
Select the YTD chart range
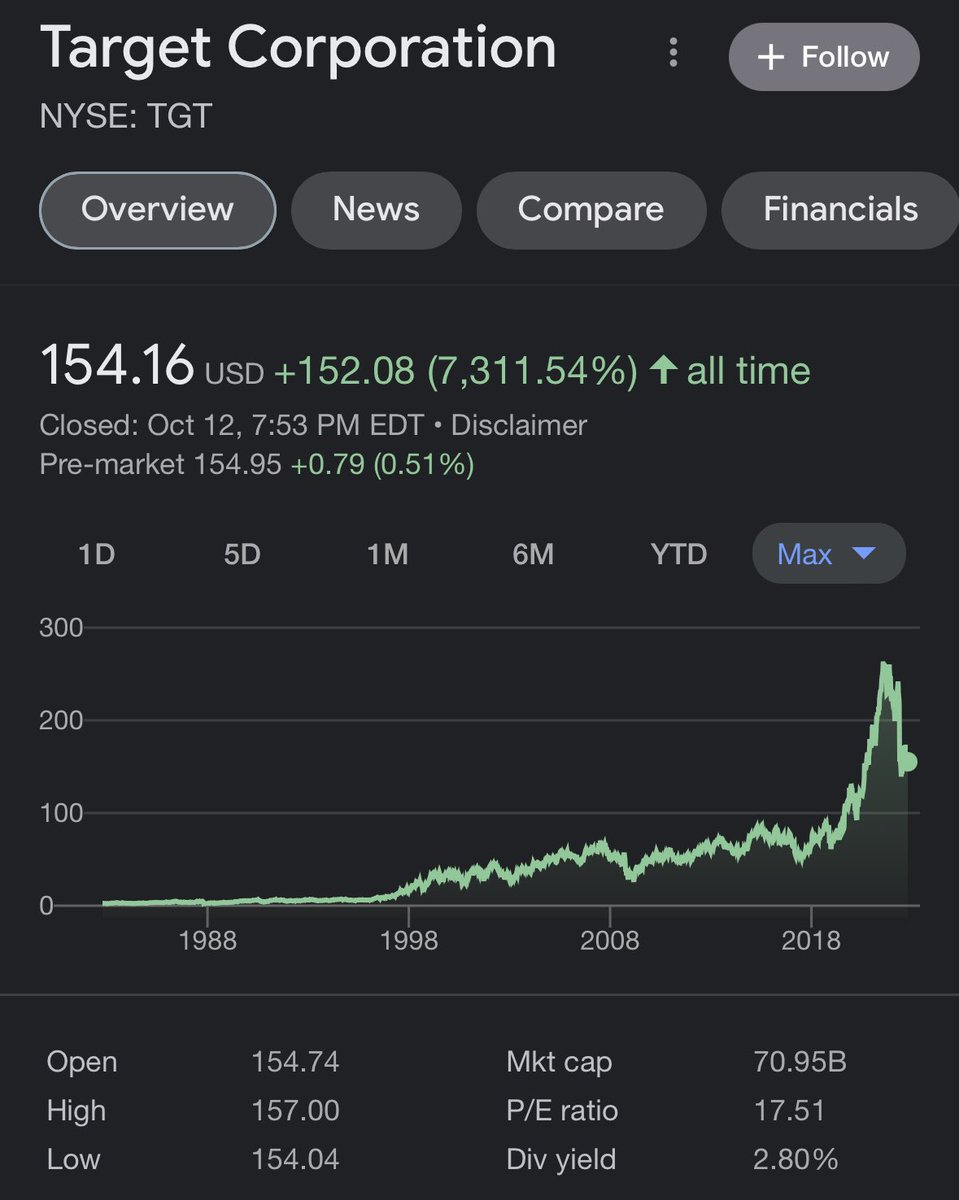coord(679,554)
